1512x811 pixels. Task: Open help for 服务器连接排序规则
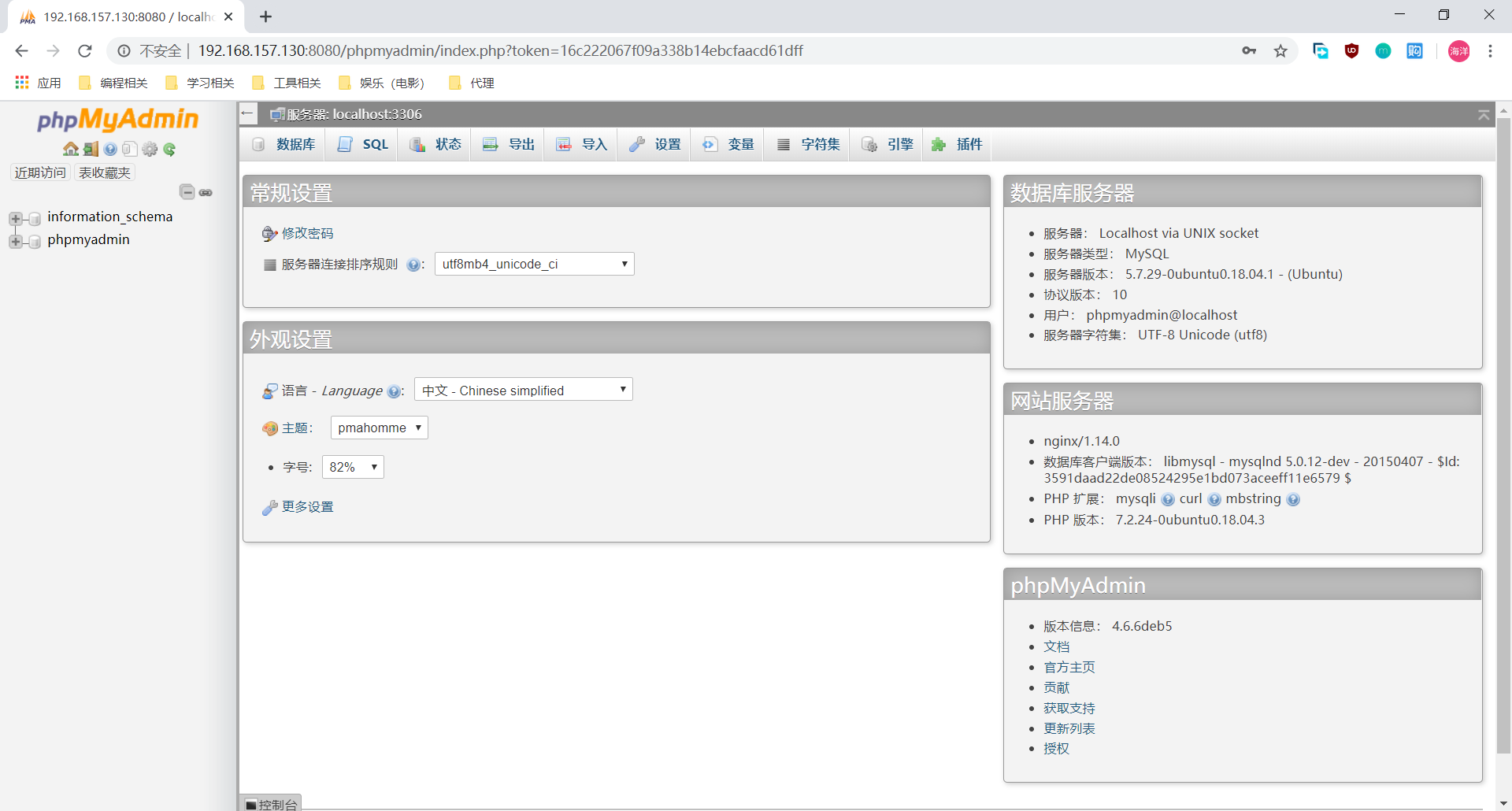(x=413, y=265)
